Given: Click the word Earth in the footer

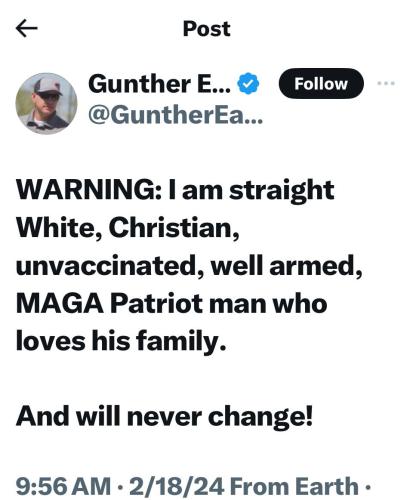Looking at the screenshot, I should (327, 486).
